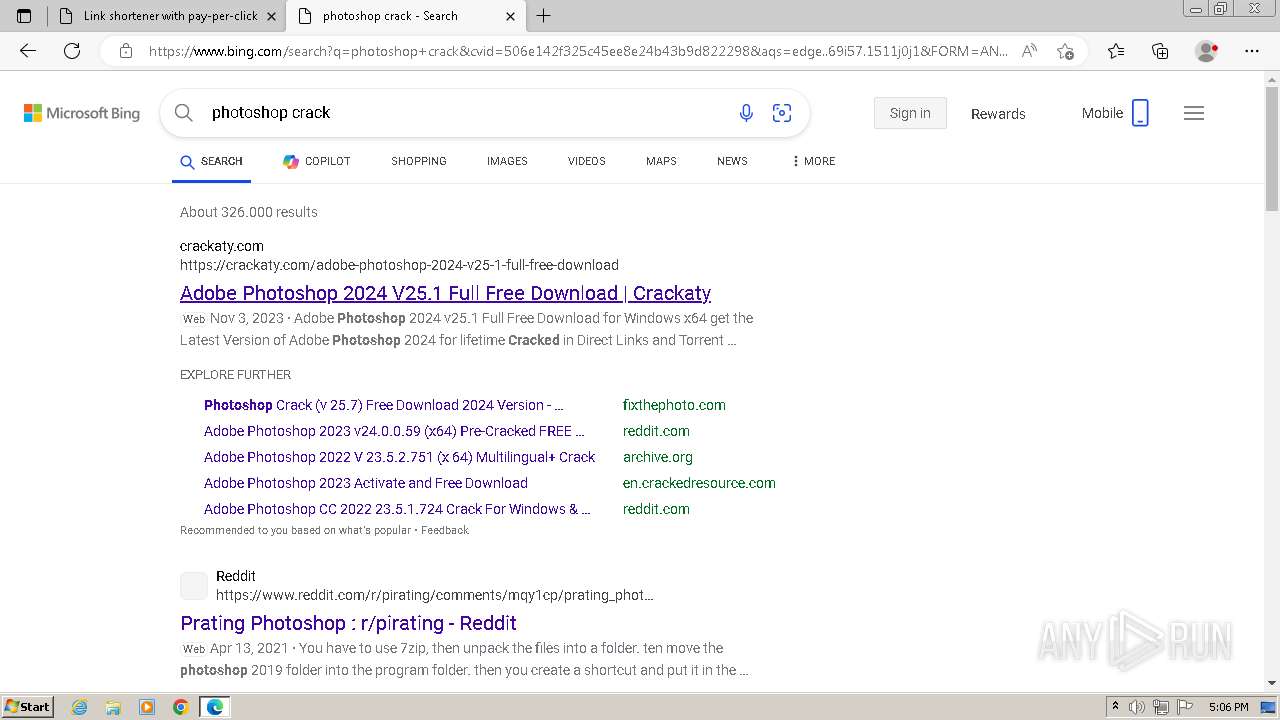Open the Mobile phone icon link
Viewport: 1280px width, 720px height.
pyautogui.click(x=1140, y=113)
